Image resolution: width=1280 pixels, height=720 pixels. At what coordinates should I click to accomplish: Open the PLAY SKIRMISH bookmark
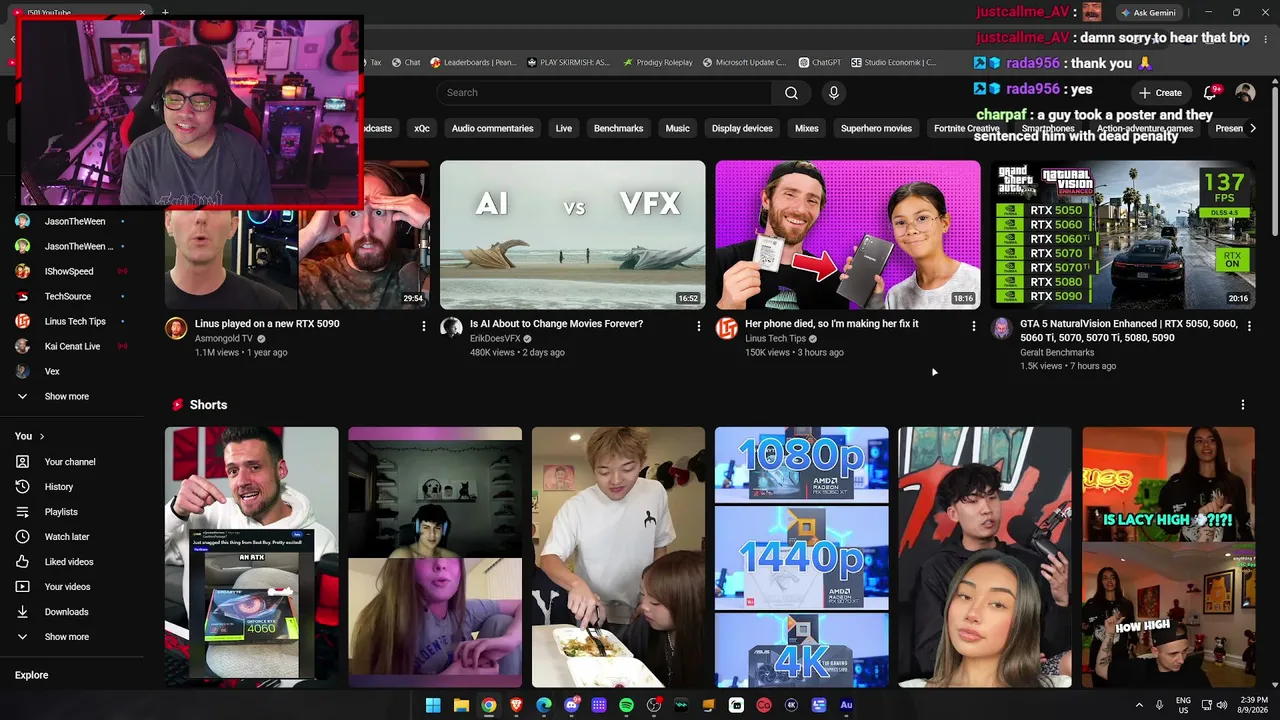[x=568, y=62]
